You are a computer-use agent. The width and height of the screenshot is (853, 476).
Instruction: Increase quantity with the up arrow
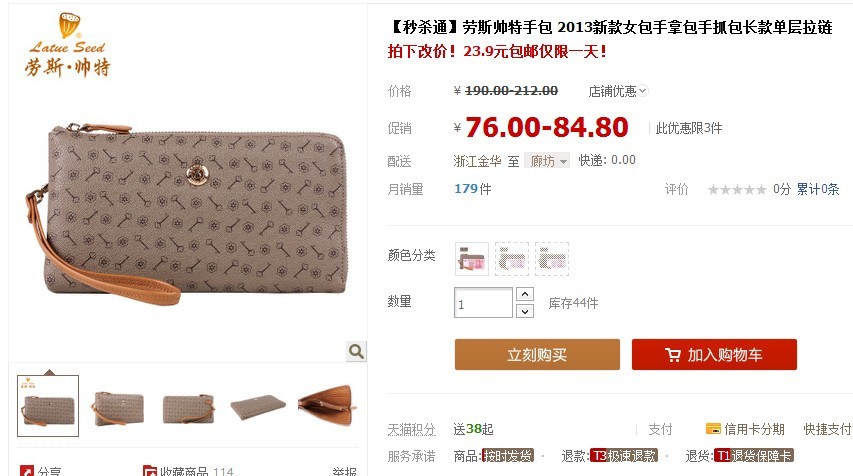point(524,294)
